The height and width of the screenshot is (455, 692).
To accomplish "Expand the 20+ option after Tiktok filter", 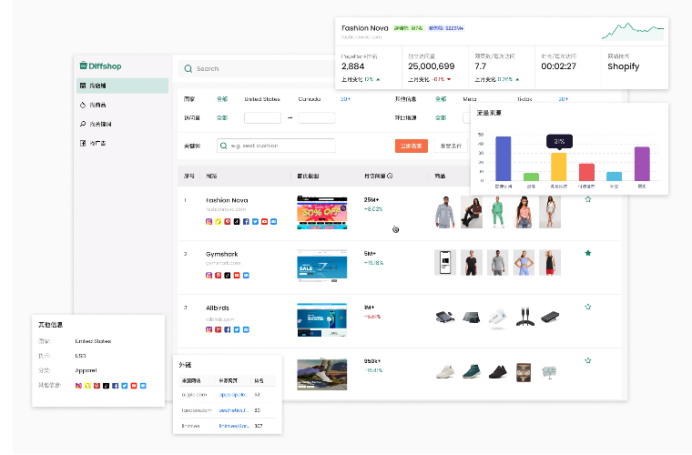I will (x=563, y=99).
